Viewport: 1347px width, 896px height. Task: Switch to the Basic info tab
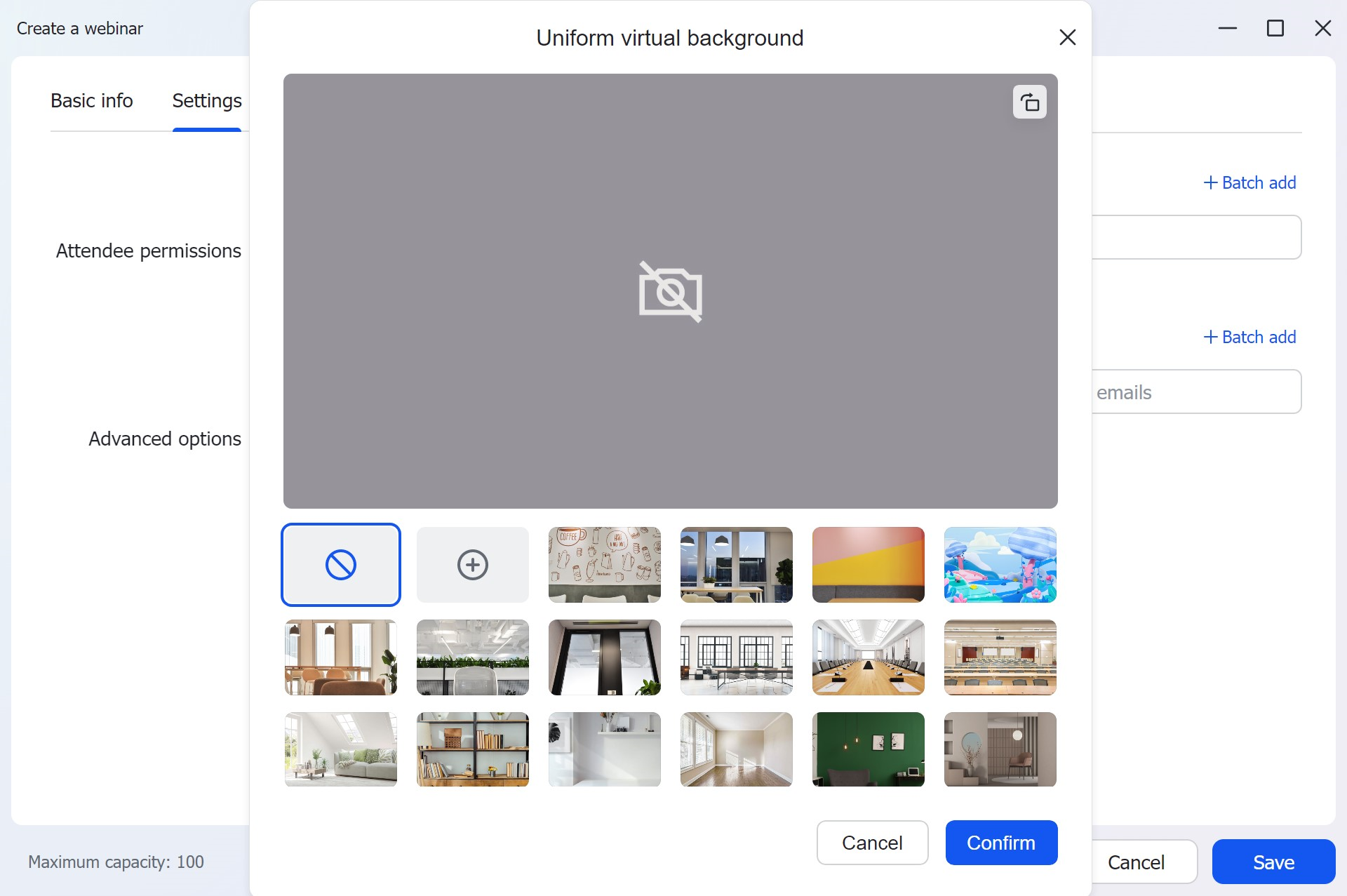91,100
